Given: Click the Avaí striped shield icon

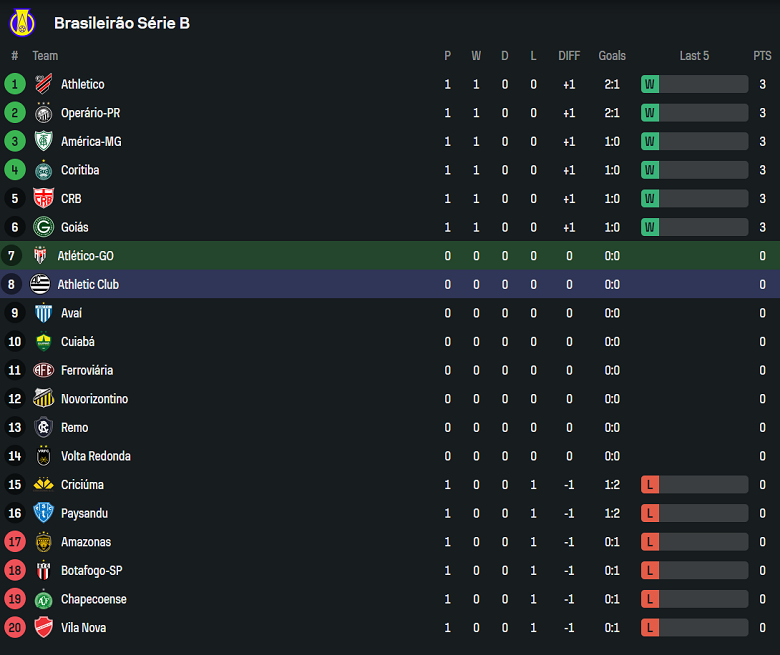Looking at the screenshot, I should coord(43,313).
